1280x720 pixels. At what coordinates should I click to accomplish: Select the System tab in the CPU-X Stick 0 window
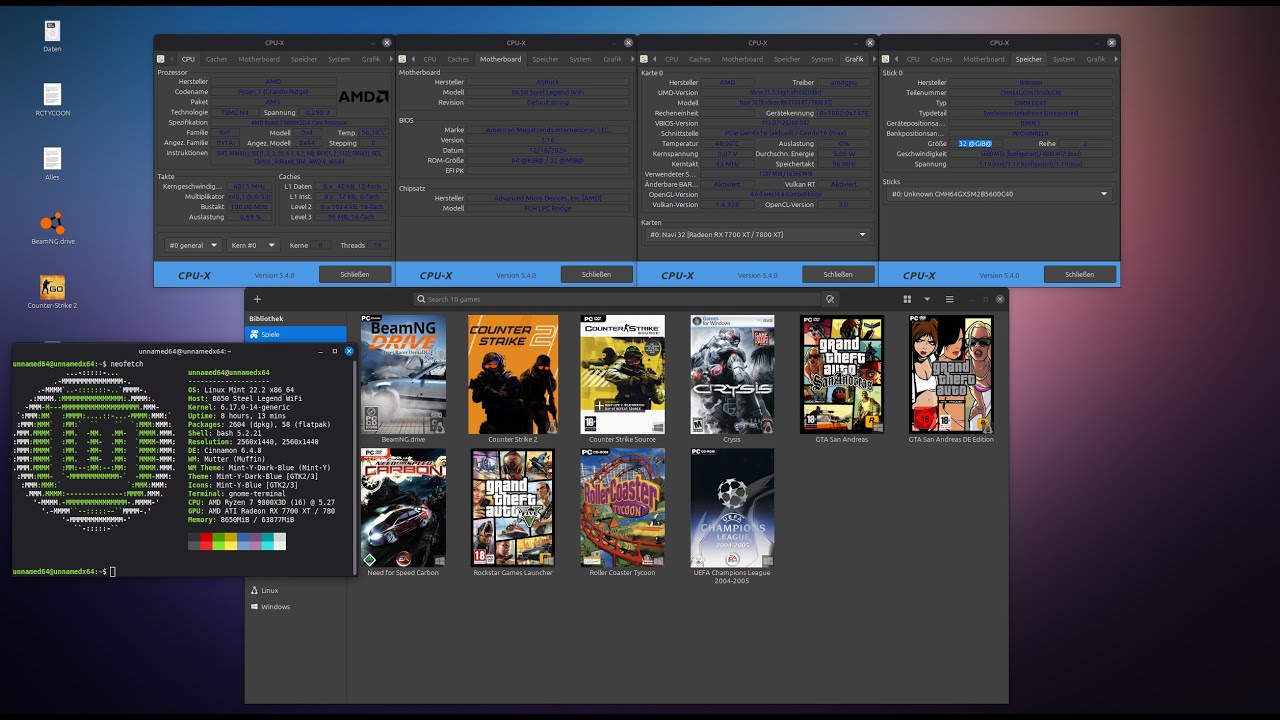coord(1064,59)
